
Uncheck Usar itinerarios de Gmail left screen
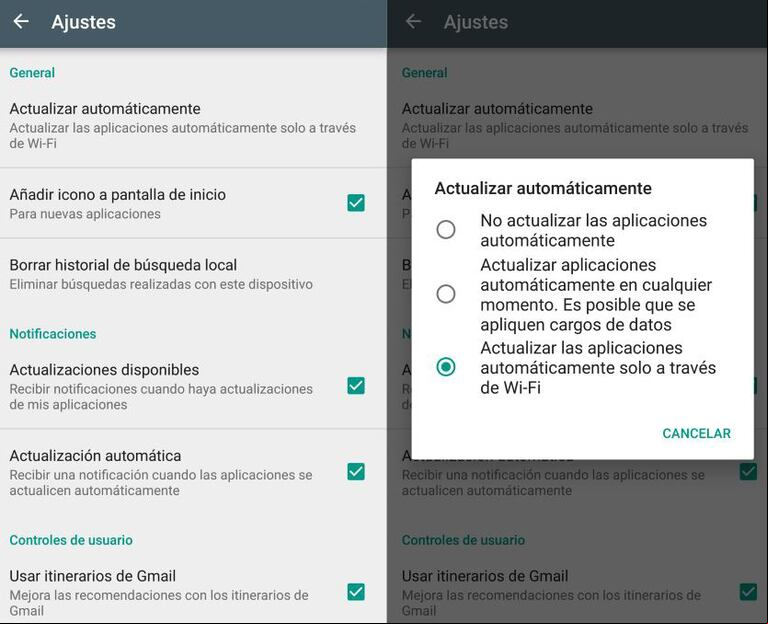pyautogui.click(x=356, y=592)
